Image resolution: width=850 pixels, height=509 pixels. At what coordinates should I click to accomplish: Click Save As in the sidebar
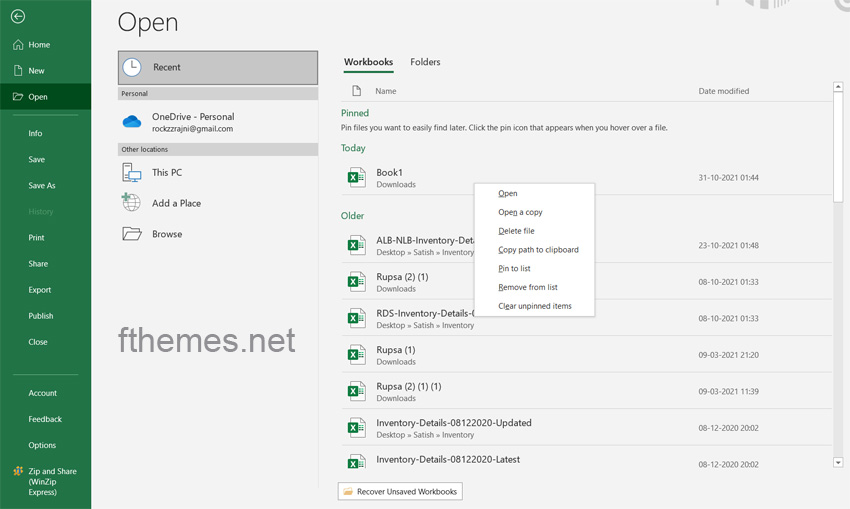42,185
